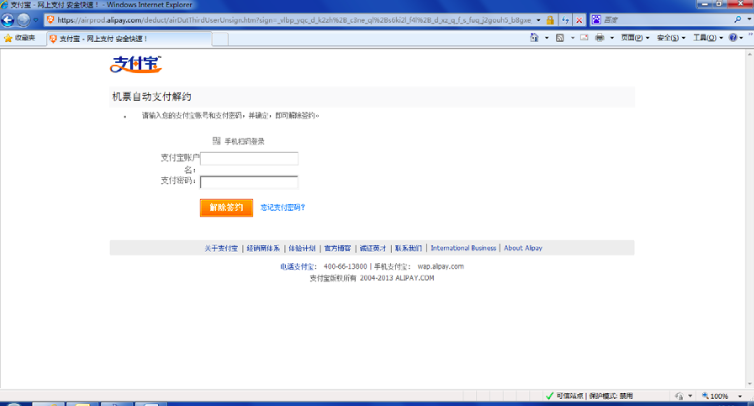The height and width of the screenshot is (406, 754).
Task: Click the RSS feeds icon
Action: coord(560,38)
